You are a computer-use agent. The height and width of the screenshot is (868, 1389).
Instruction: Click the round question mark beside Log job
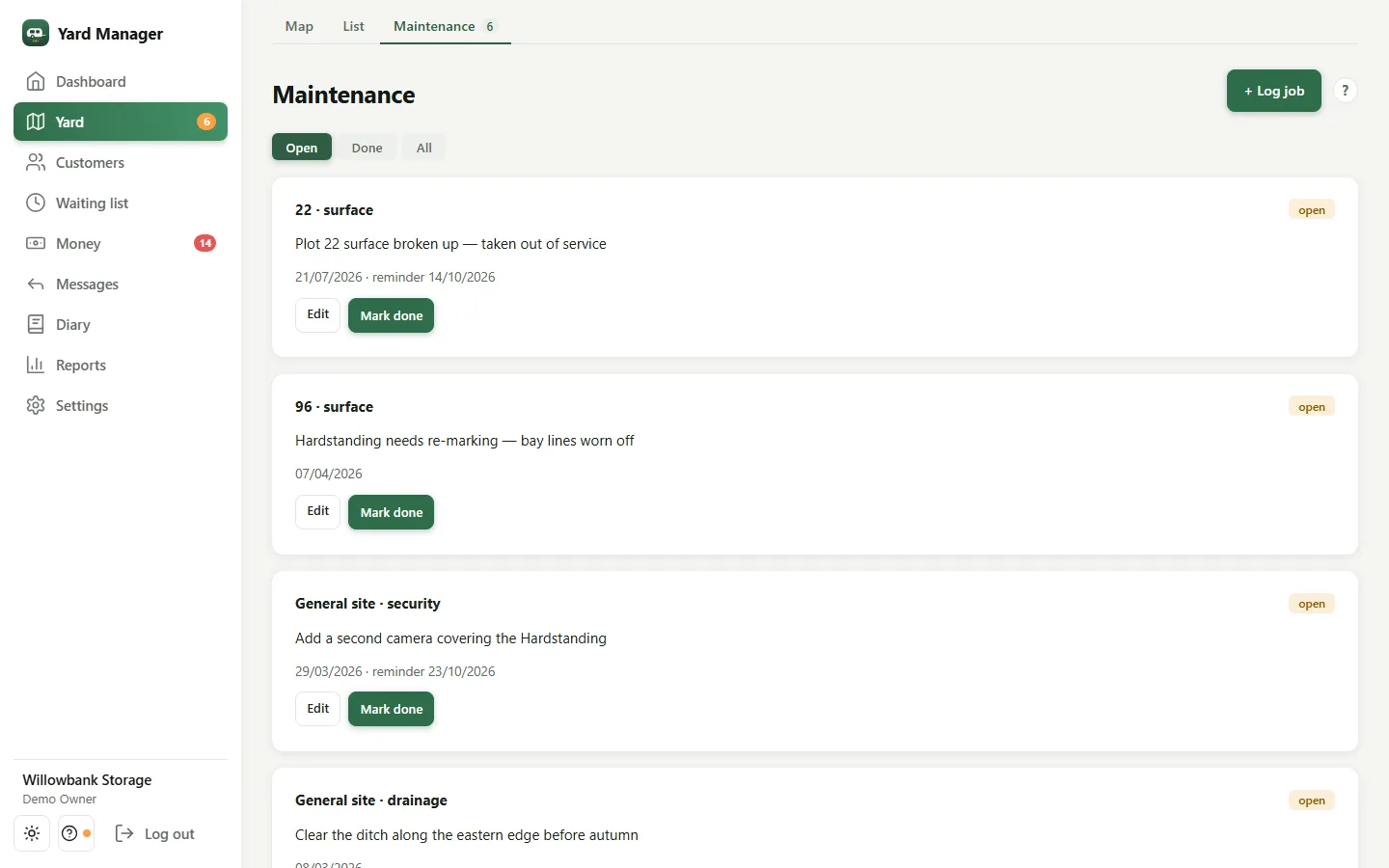[x=1345, y=91]
